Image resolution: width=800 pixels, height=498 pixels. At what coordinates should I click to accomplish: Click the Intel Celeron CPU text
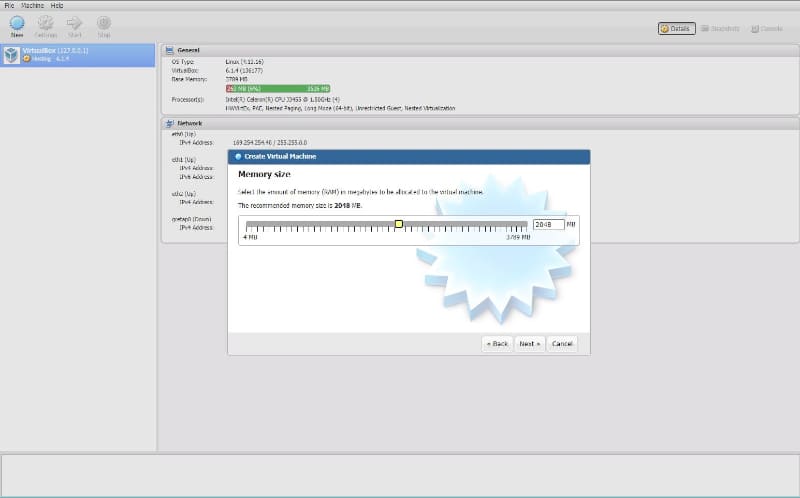[x=283, y=99]
